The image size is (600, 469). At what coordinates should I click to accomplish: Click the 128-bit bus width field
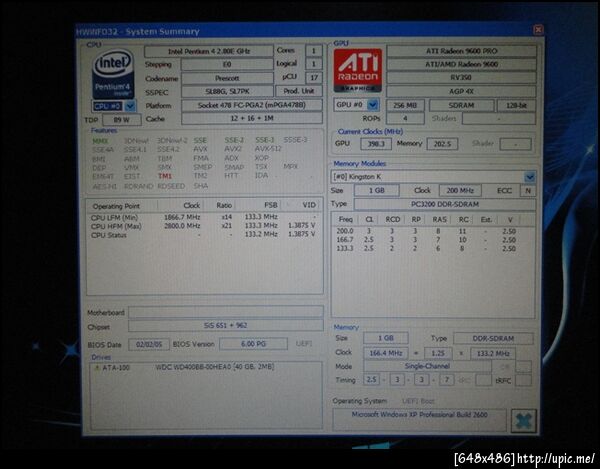coord(516,105)
